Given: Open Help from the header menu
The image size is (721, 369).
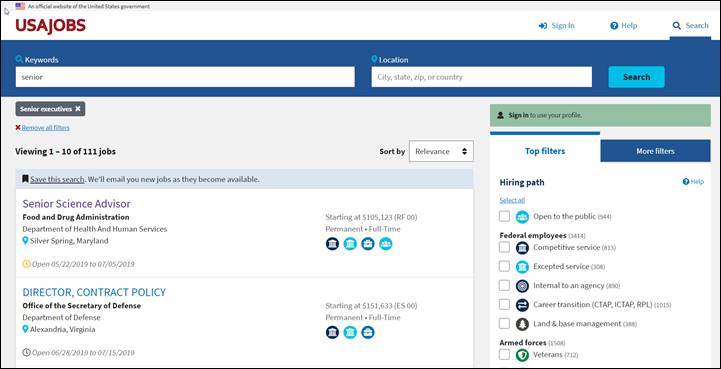Looking at the screenshot, I should [624, 26].
